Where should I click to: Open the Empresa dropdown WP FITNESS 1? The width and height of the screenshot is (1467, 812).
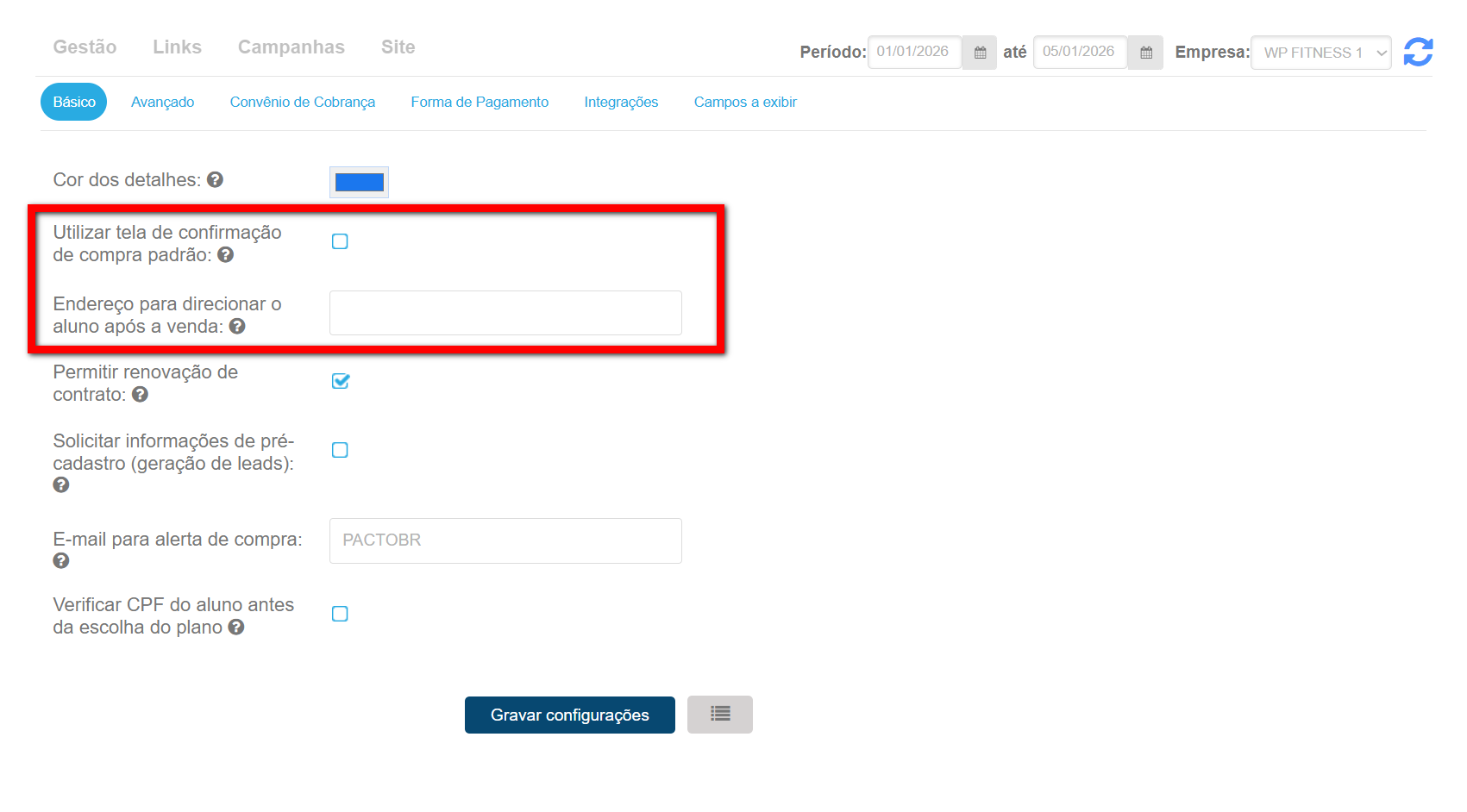pos(1321,53)
